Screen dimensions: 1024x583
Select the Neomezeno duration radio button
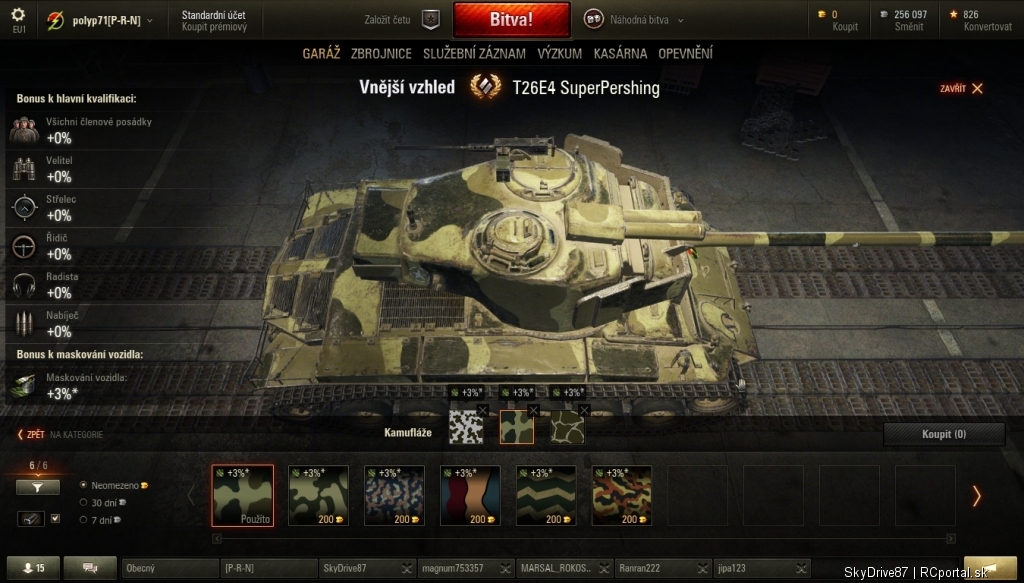84,485
